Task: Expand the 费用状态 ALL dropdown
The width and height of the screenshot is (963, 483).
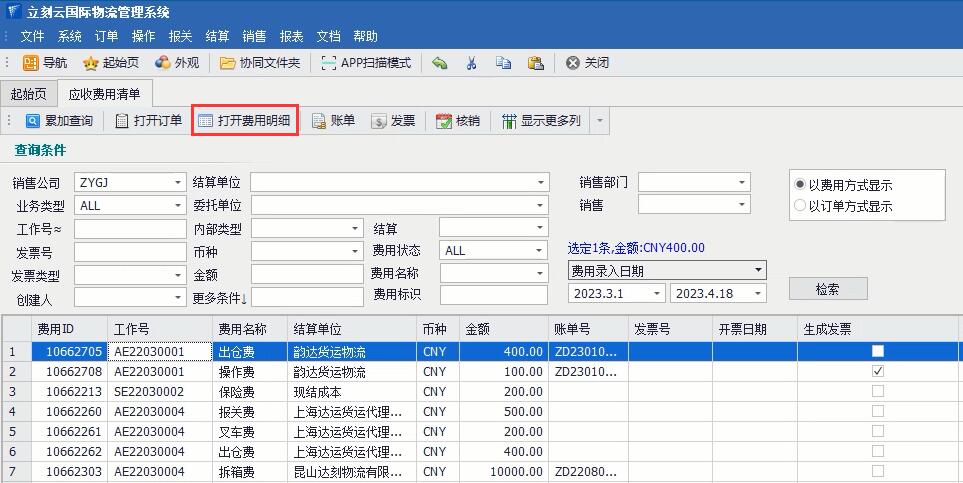Action: pos(540,251)
